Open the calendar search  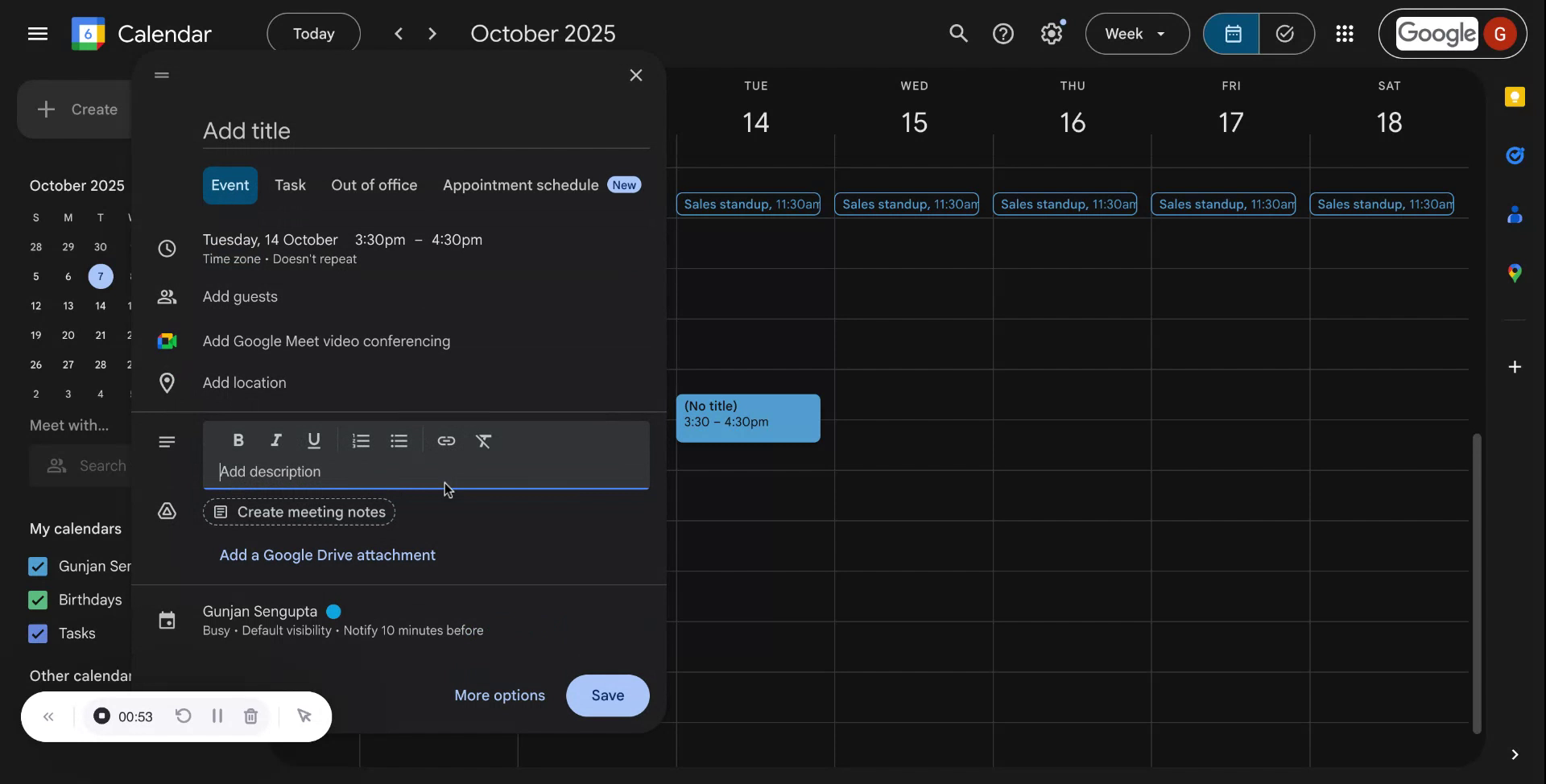click(x=958, y=33)
